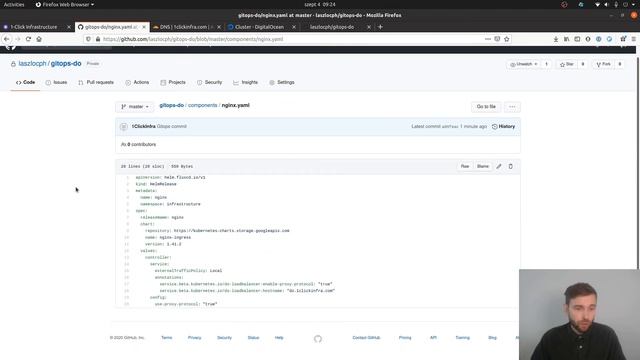Click the browser forward arrow
Screen dimensions: 640x360
click(18, 39)
